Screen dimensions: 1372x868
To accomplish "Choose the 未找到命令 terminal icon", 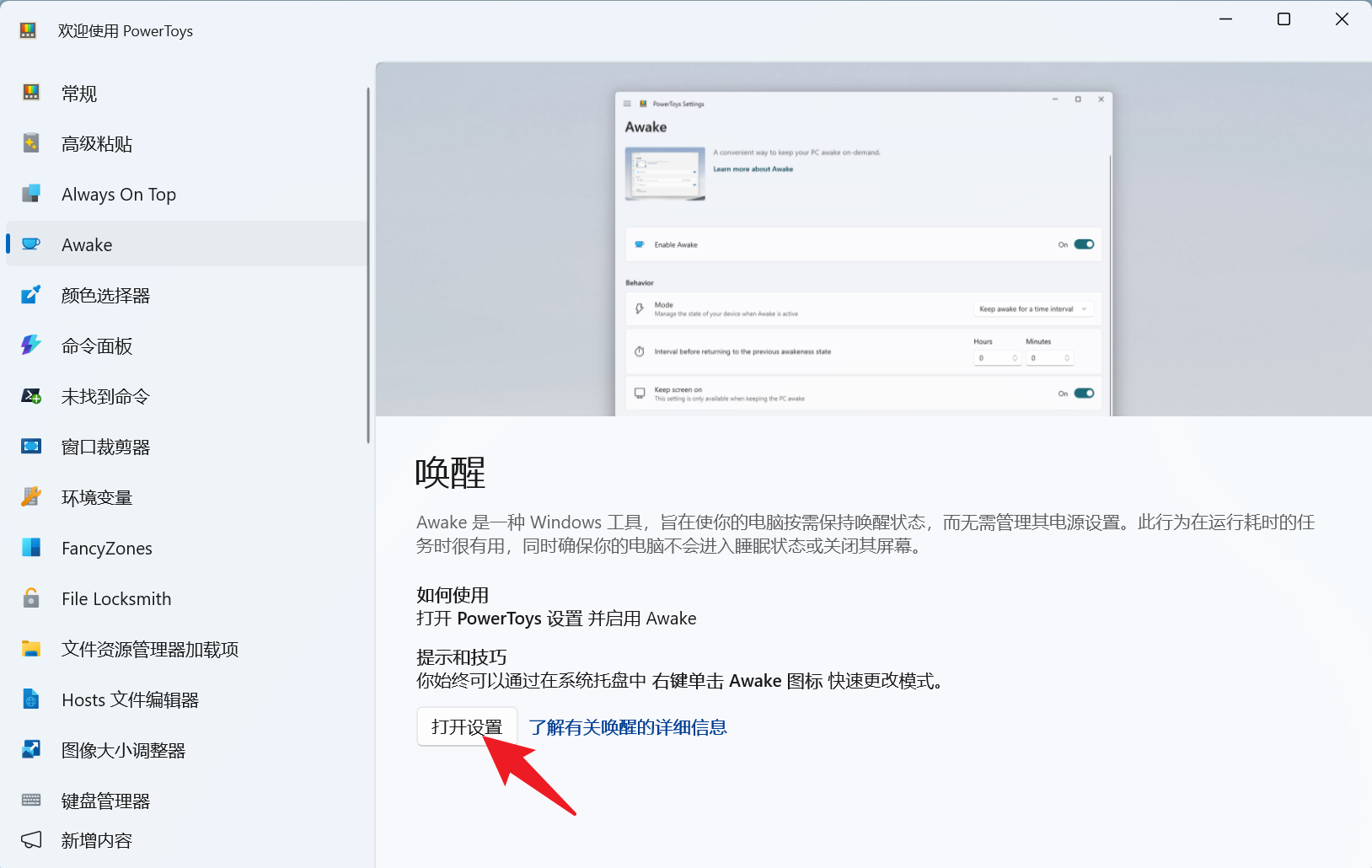I will point(31,396).
